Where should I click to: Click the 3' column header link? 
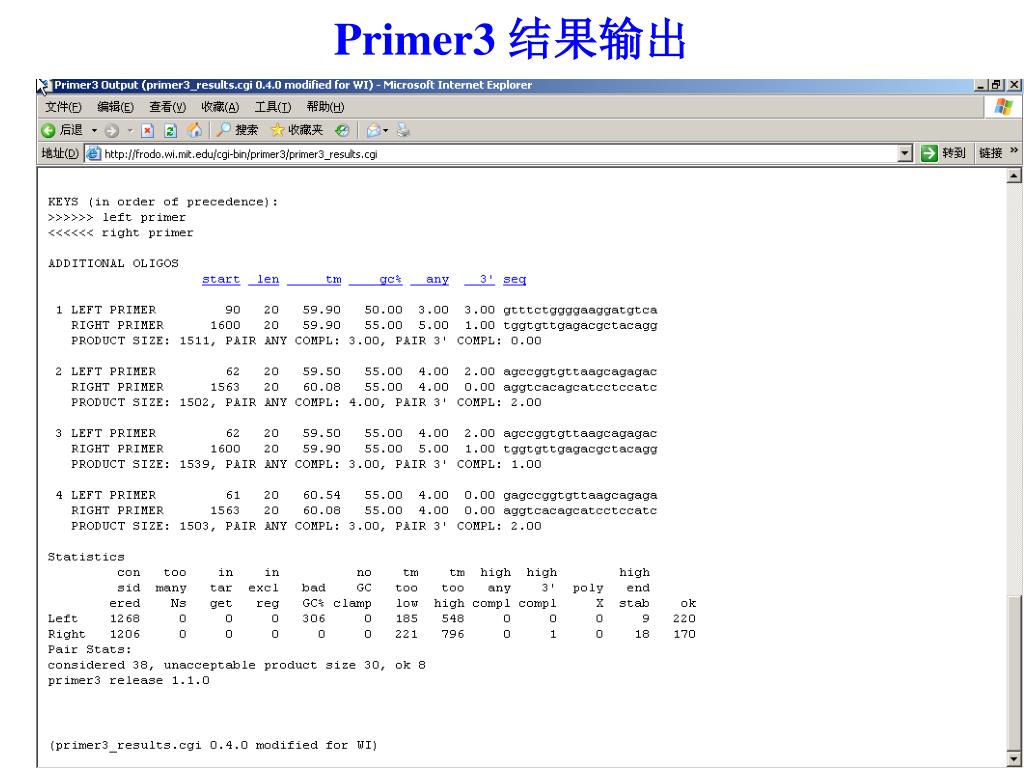(479, 280)
